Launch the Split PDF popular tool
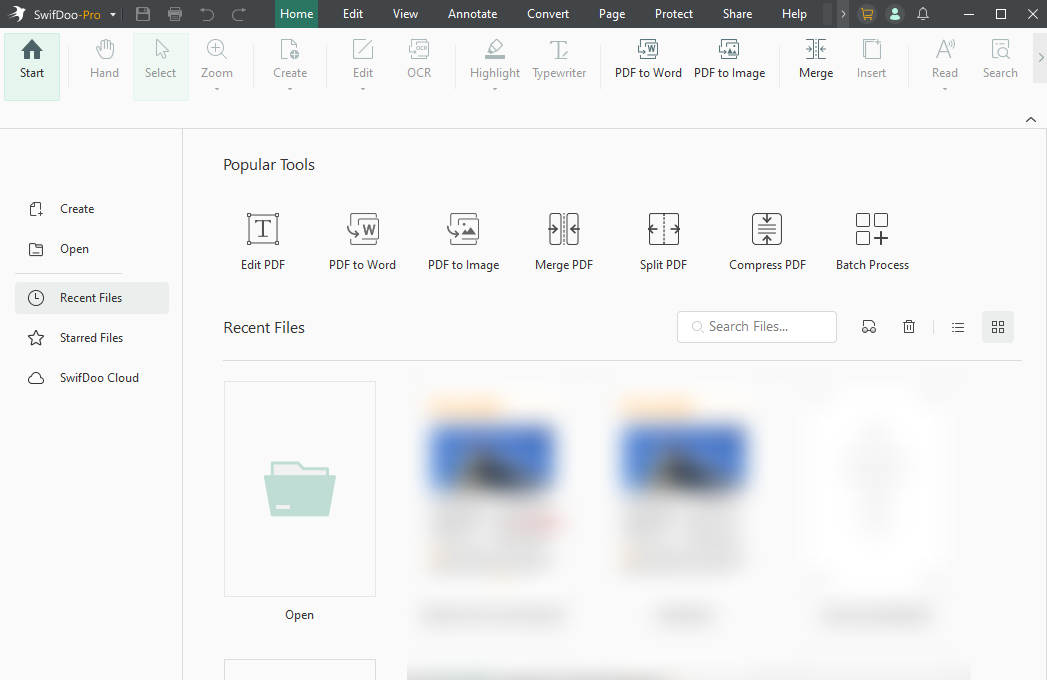 (x=663, y=240)
